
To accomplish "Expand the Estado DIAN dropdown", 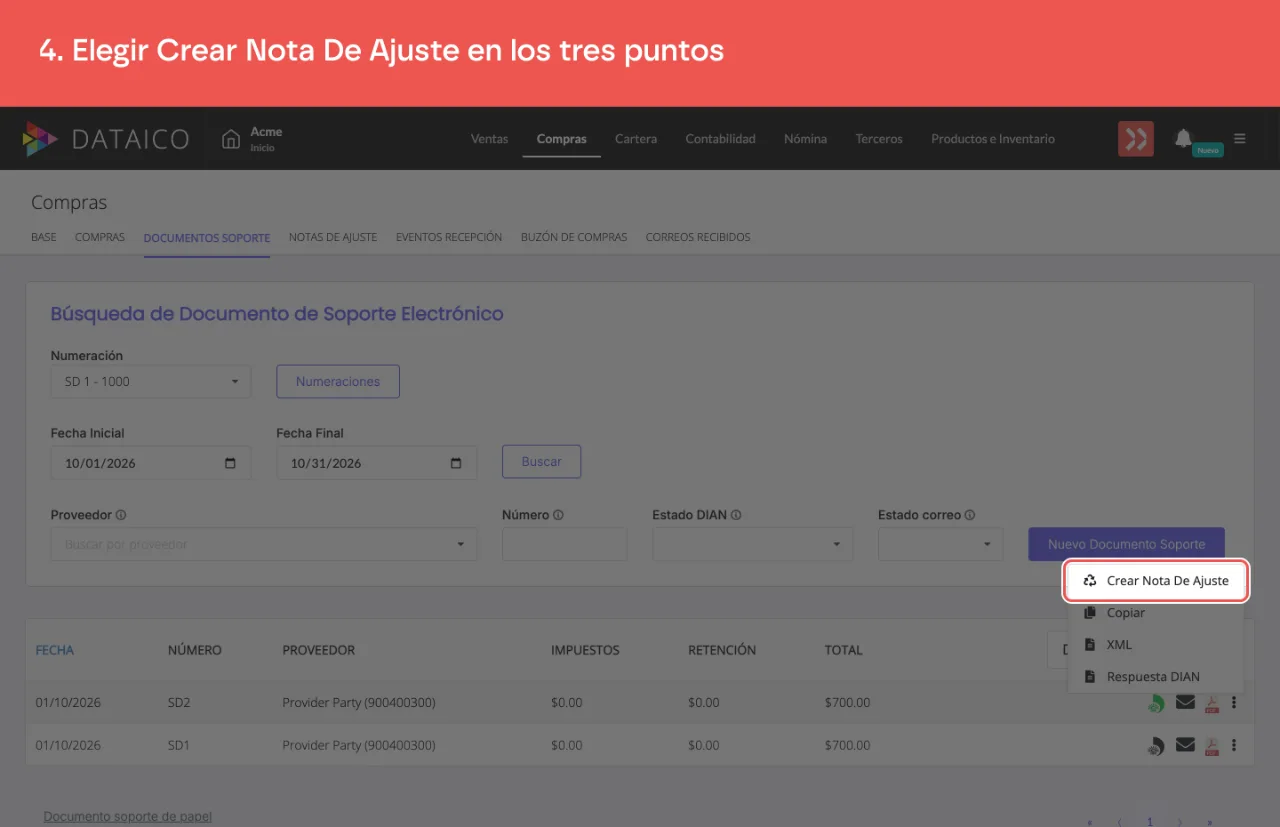I will pyautogui.click(x=752, y=544).
